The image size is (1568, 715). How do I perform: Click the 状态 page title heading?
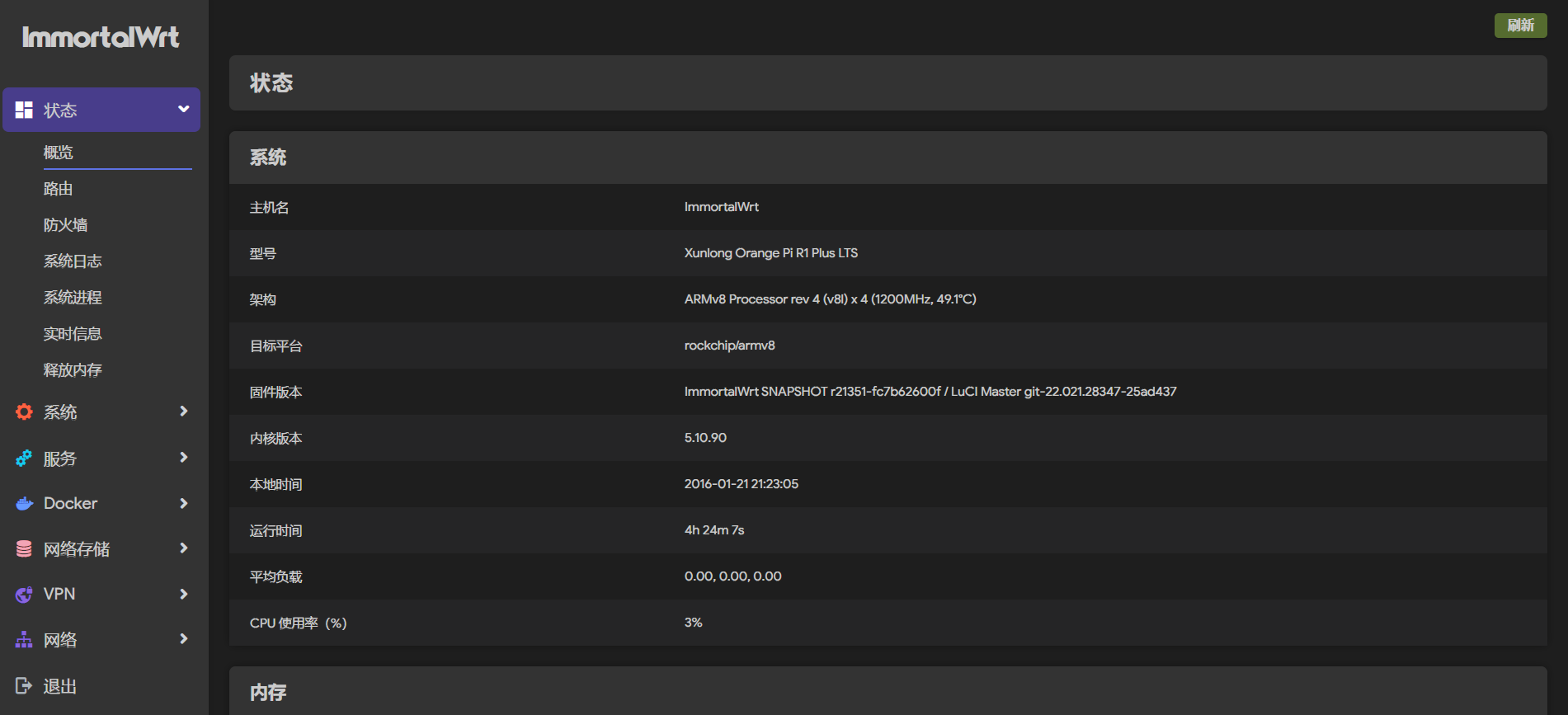pos(271,83)
